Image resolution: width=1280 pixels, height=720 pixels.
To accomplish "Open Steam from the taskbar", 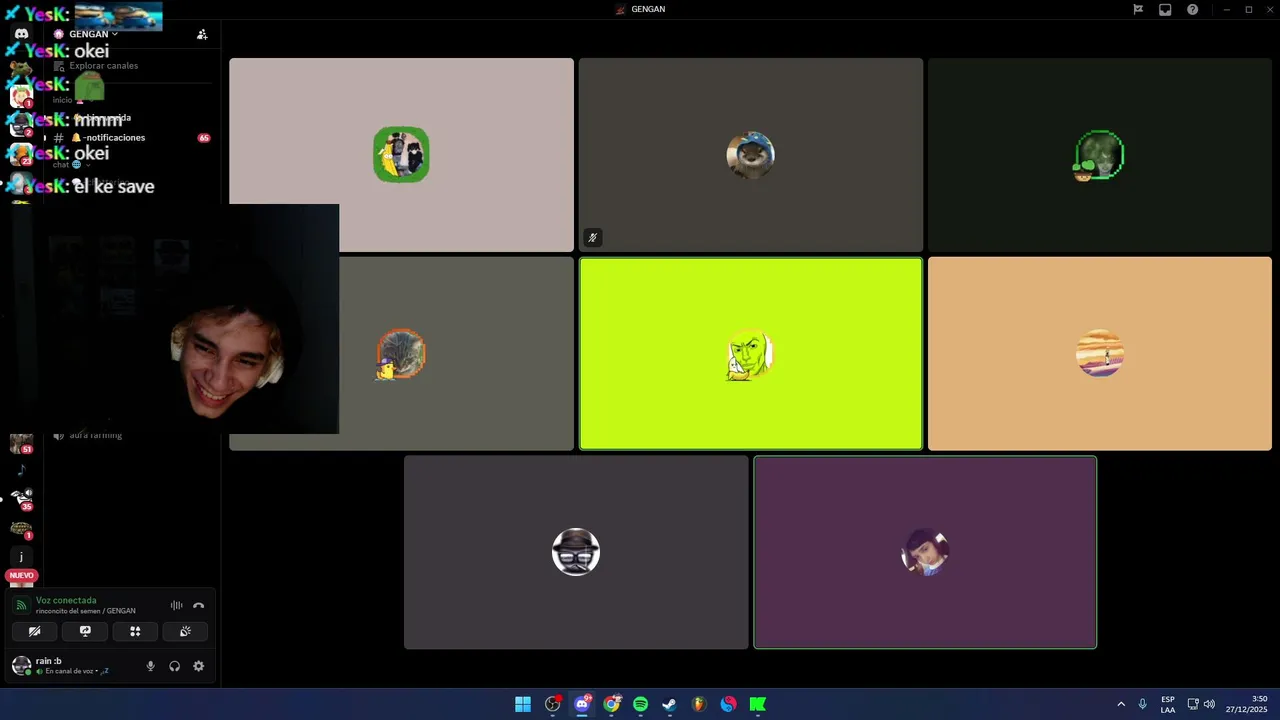I will 670,704.
